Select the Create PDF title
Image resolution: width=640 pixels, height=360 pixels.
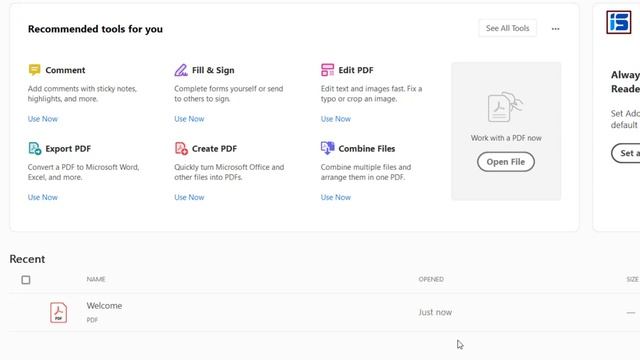(214, 149)
